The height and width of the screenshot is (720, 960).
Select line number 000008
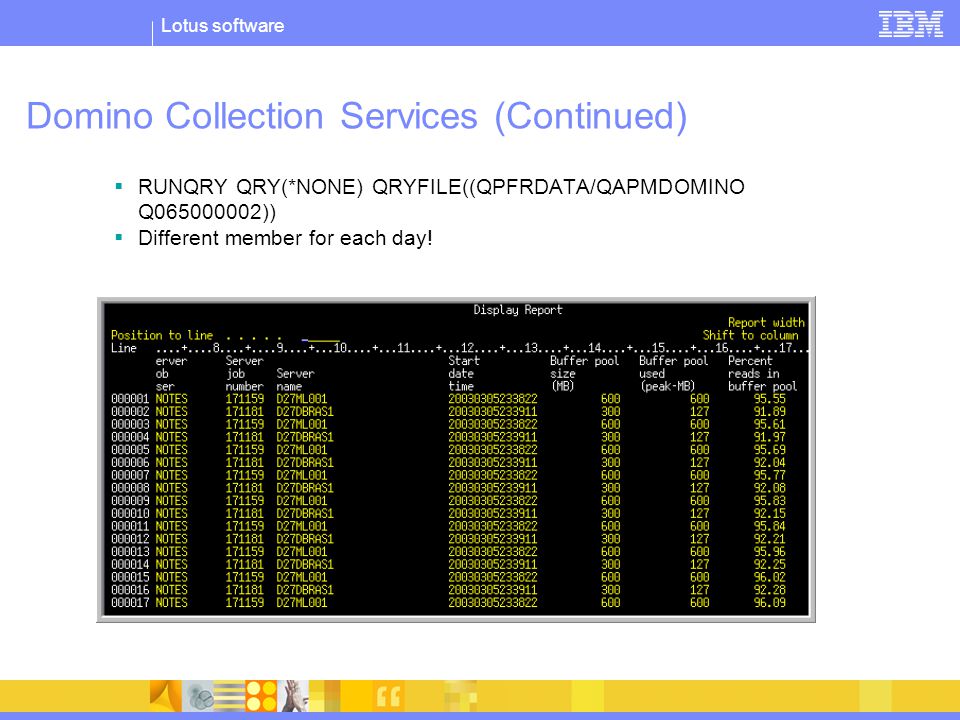(x=130, y=488)
